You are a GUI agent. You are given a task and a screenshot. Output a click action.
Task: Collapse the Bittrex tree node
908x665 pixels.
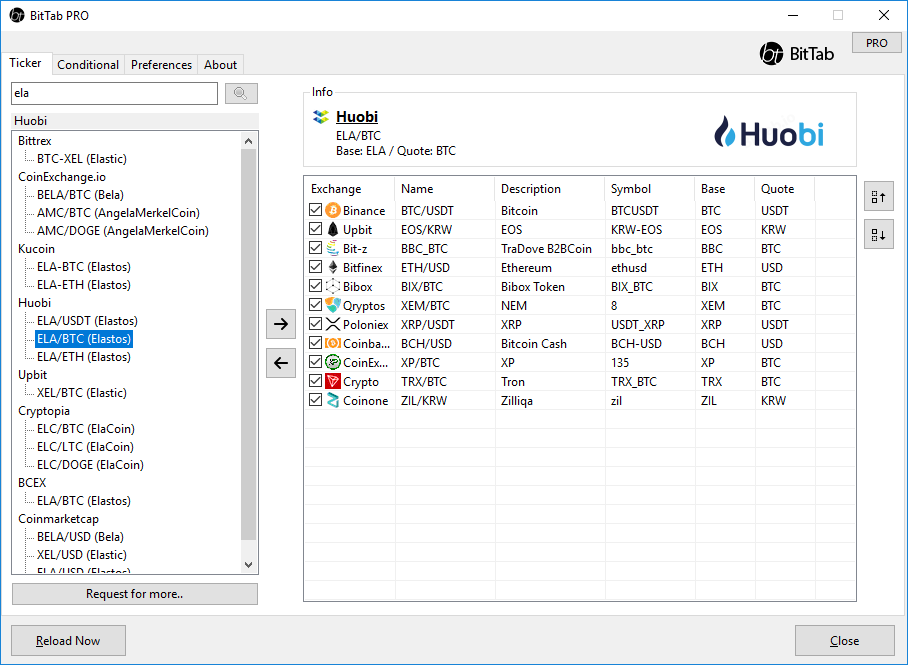point(35,141)
